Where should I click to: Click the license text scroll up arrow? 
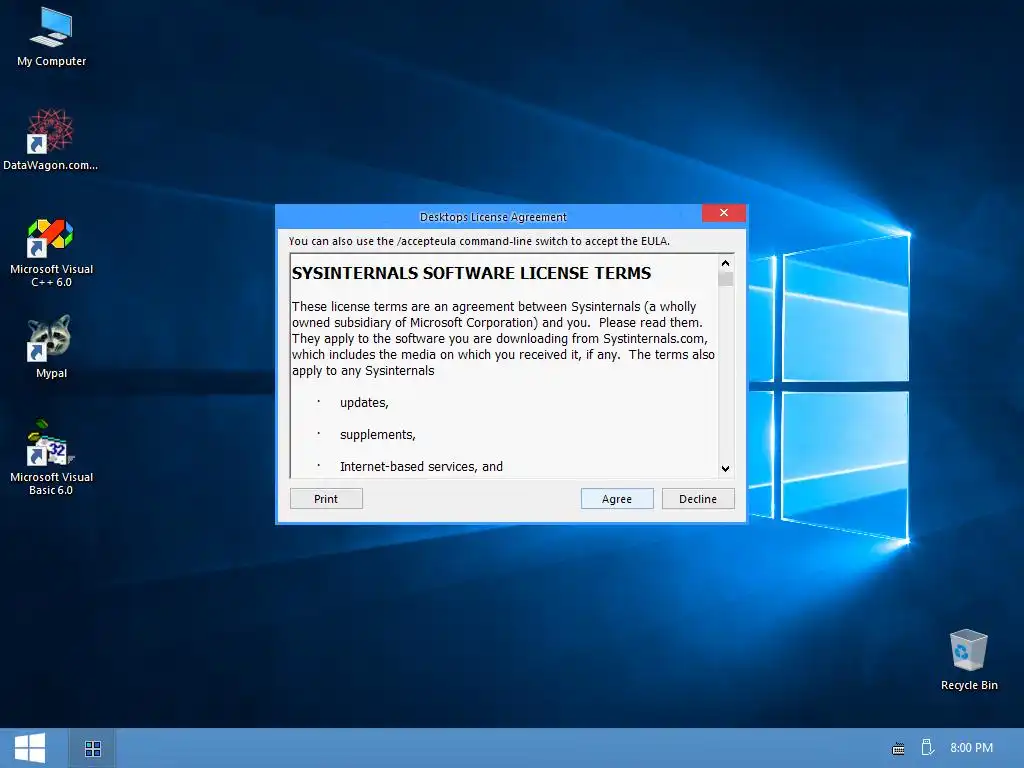[x=726, y=263]
